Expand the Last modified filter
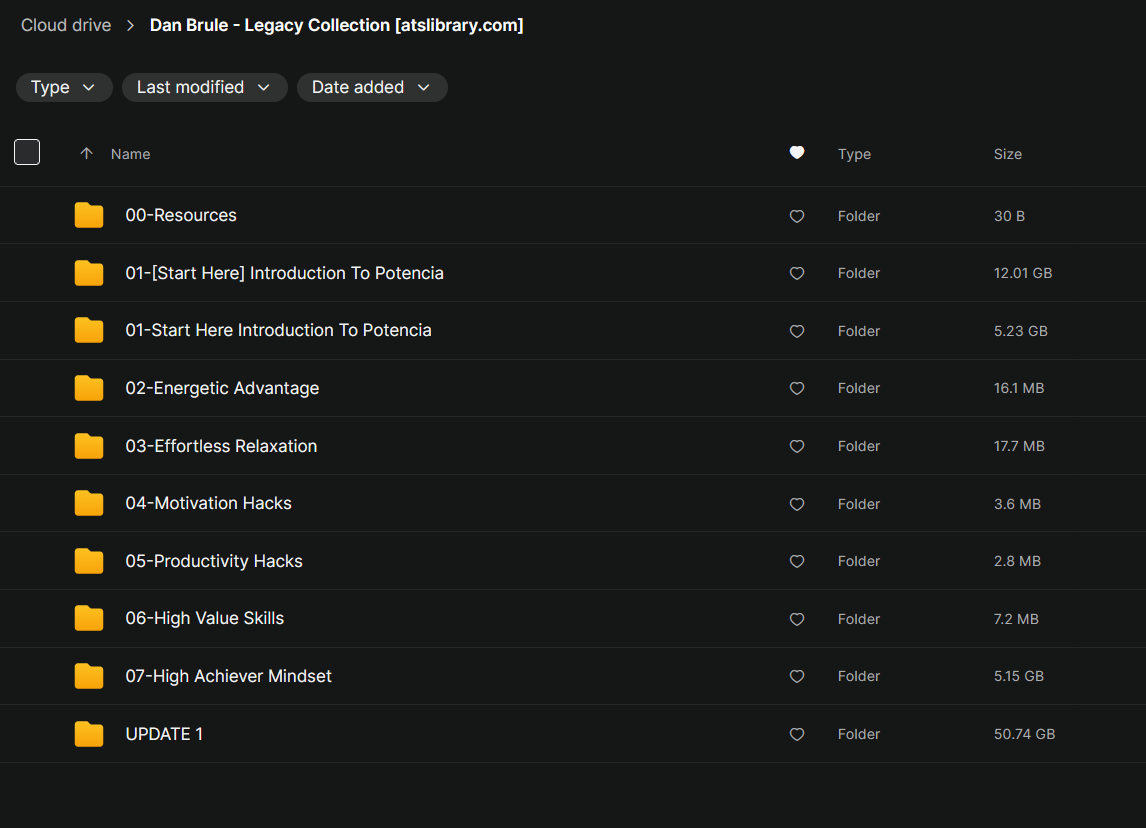 204,87
